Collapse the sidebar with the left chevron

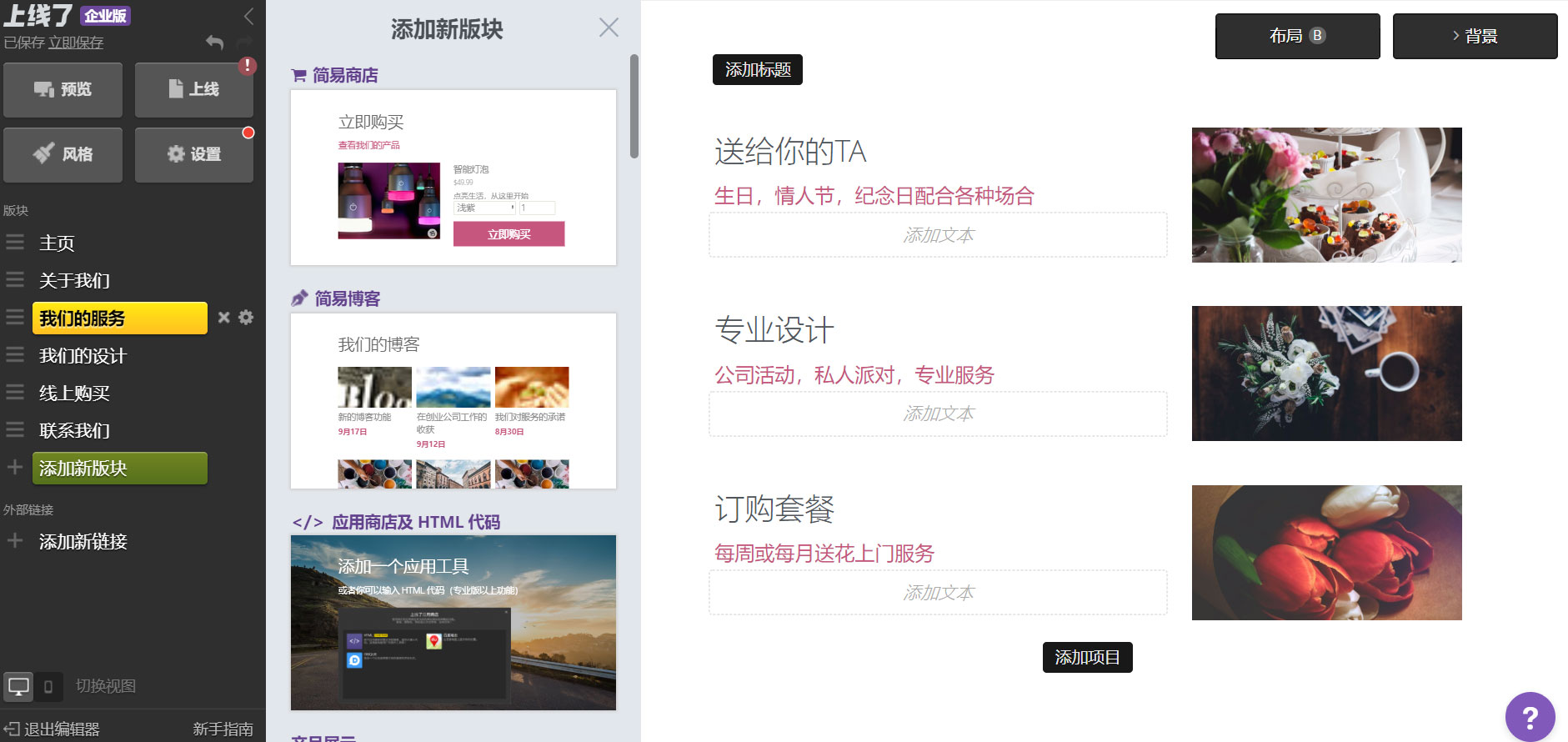coord(248,16)
